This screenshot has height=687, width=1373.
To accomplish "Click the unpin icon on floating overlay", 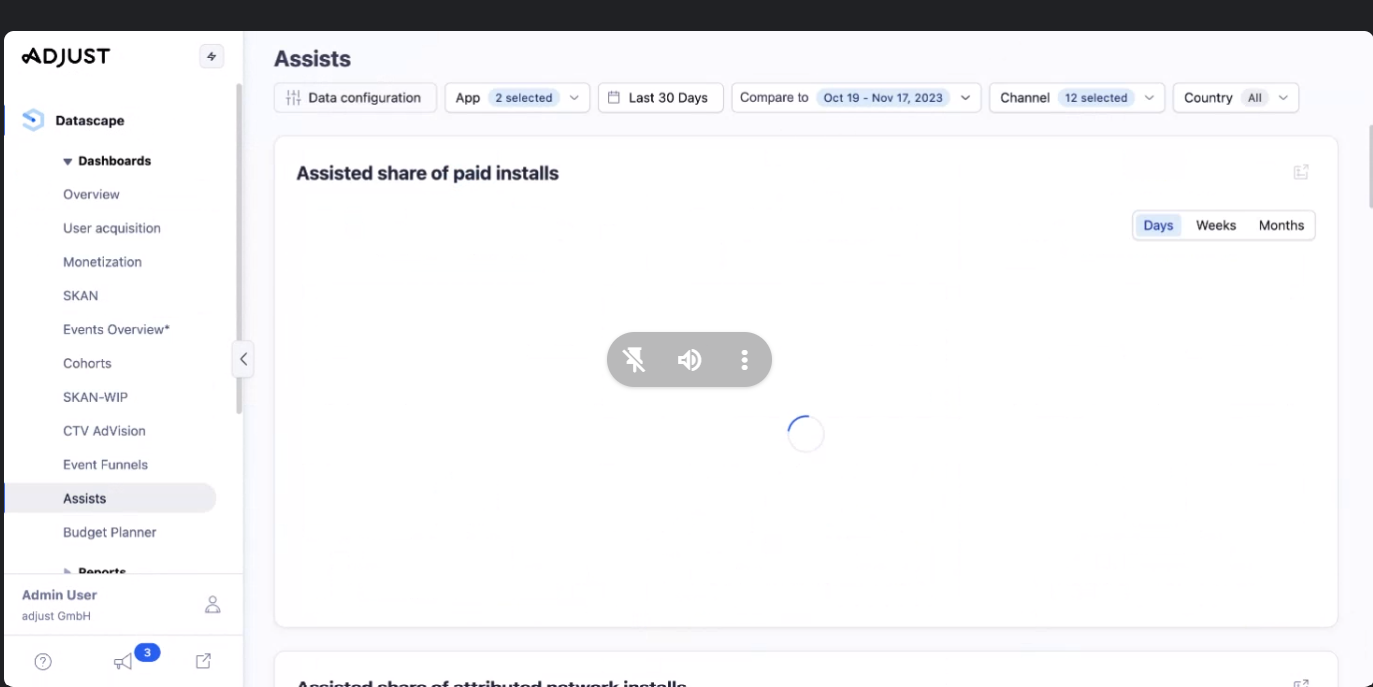I will [634, 360].
